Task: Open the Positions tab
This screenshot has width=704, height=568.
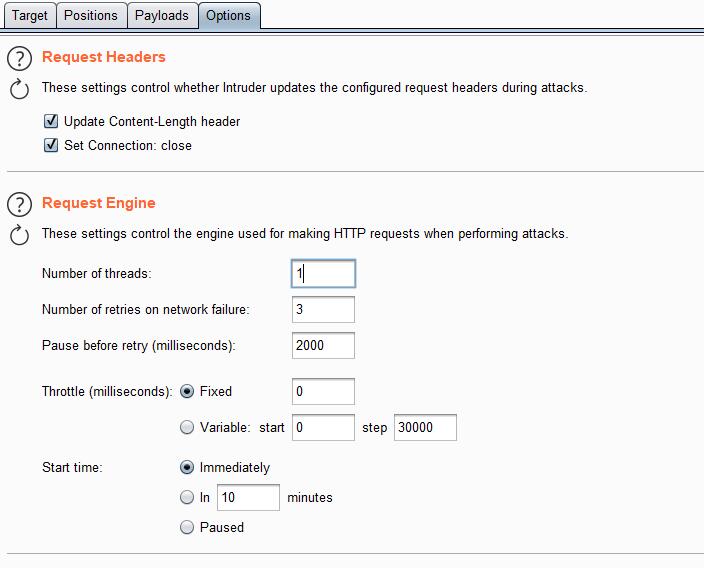Action: (90, 16)
